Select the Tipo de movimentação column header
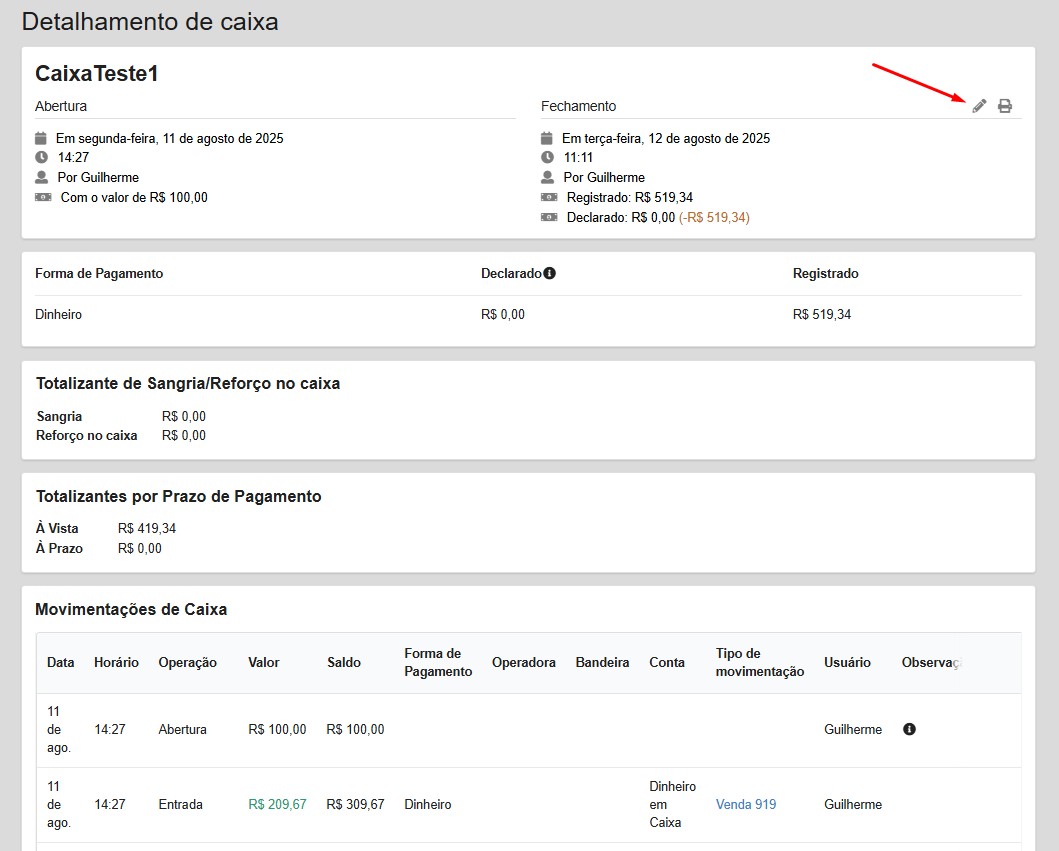Viewport: 1059px width, 851px height. (x=759, y=662)
